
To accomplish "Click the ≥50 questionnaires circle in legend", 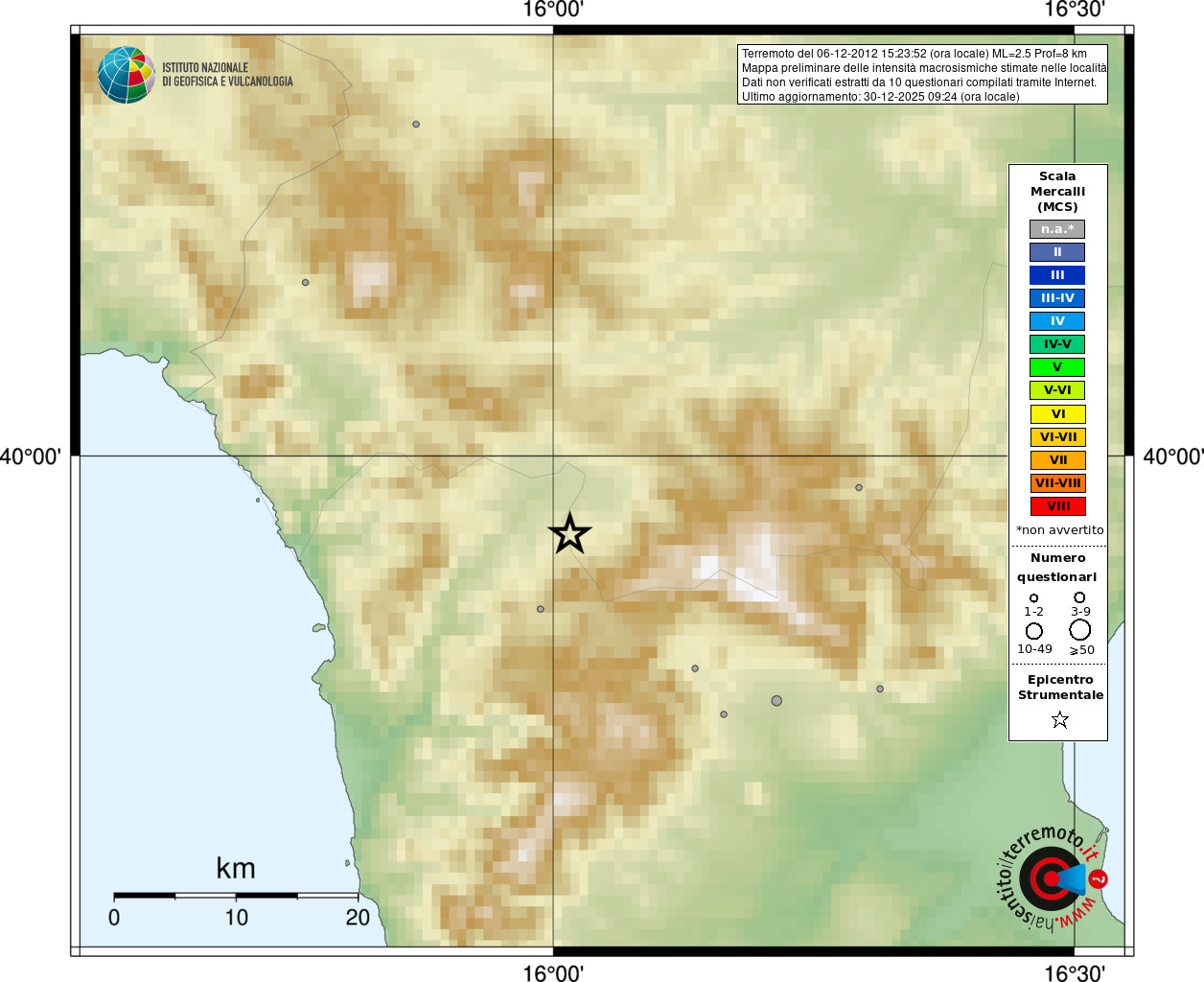I will (1080, 630).
